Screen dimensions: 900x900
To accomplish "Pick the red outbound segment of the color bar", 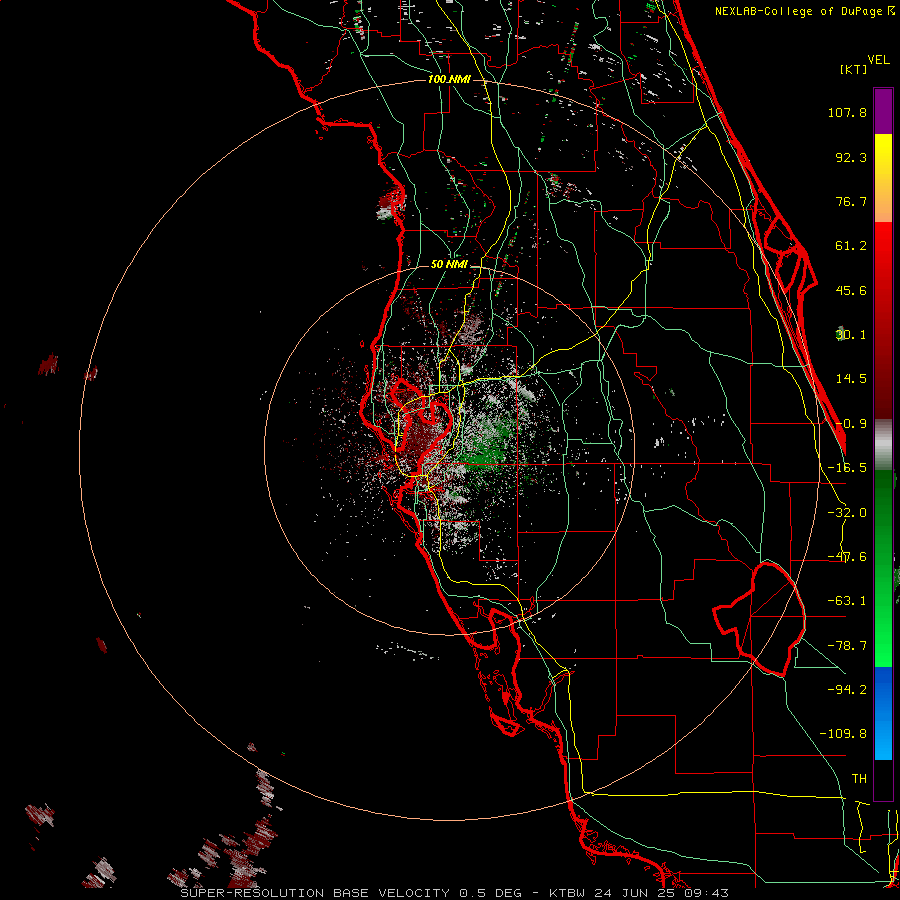I will [x=883, y=320].
